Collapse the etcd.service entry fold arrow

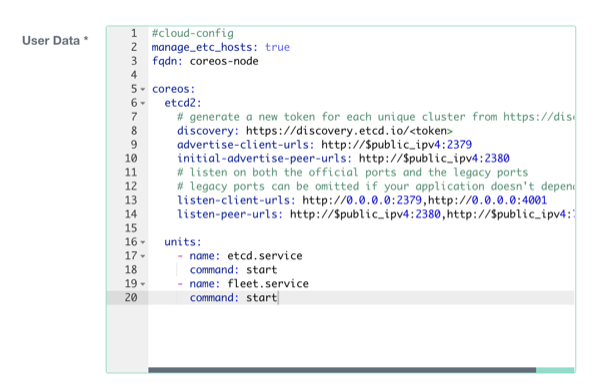143,256
